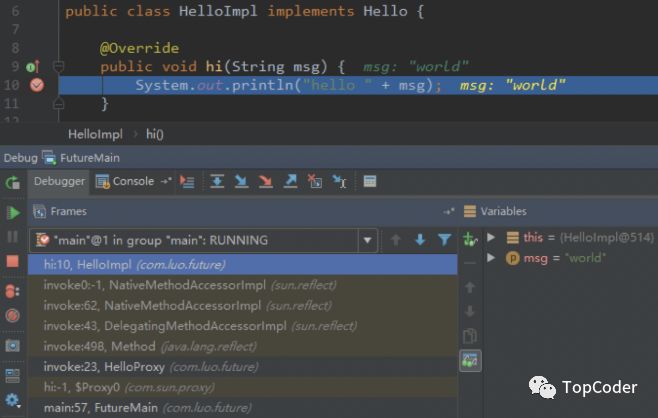
Task: Expand the 'this' variable node
Action: pos(491,237)
